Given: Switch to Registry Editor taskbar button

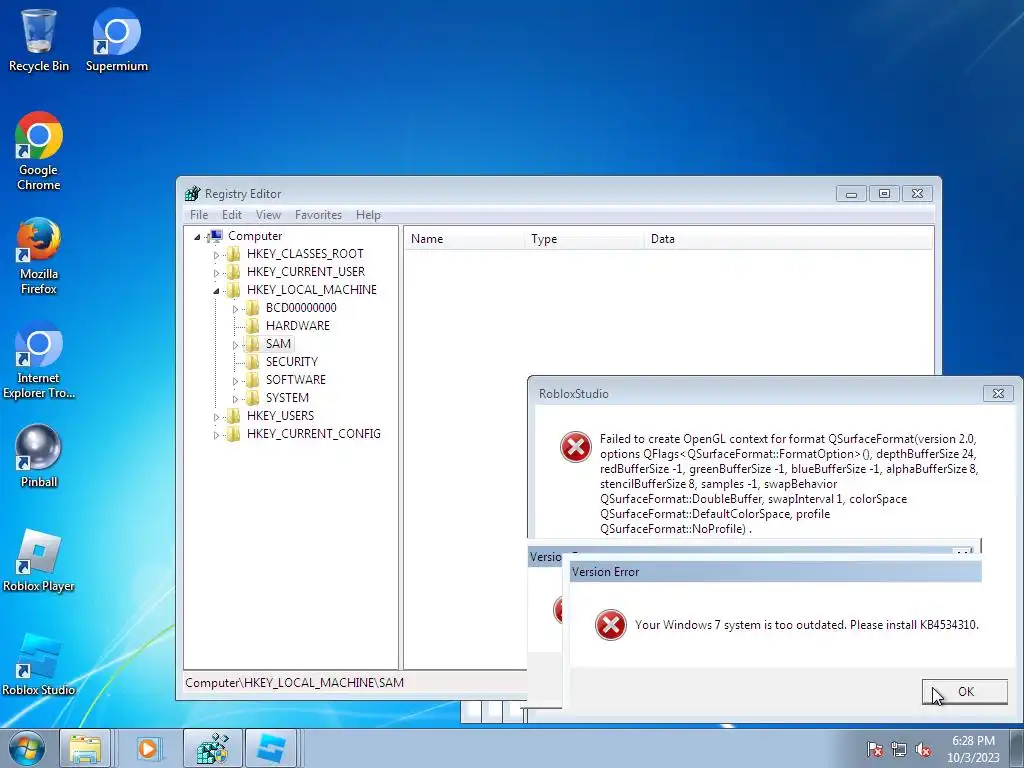Looking at the screenshot, I should tap(213, 748).
